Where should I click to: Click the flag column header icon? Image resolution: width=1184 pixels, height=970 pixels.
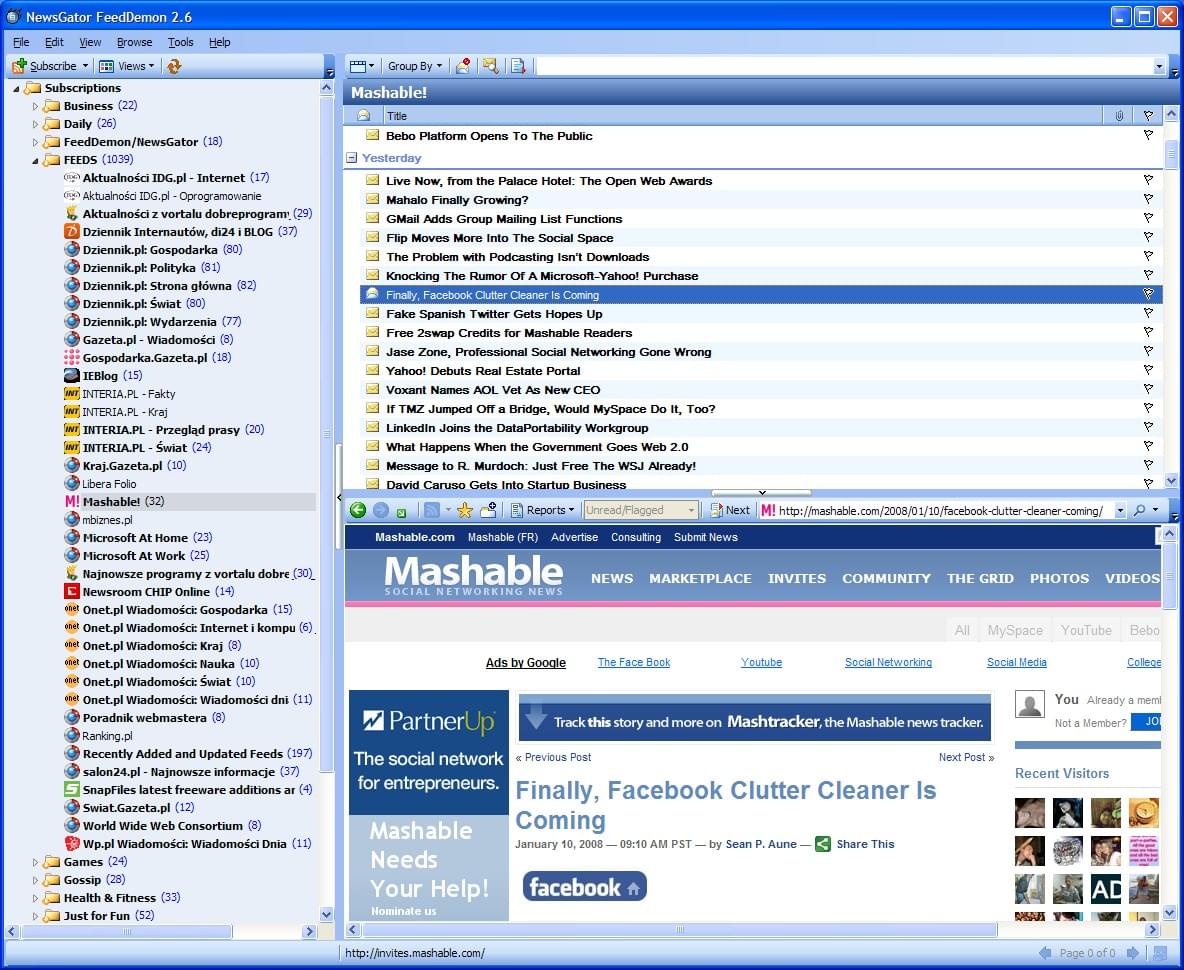[1148, 115]
